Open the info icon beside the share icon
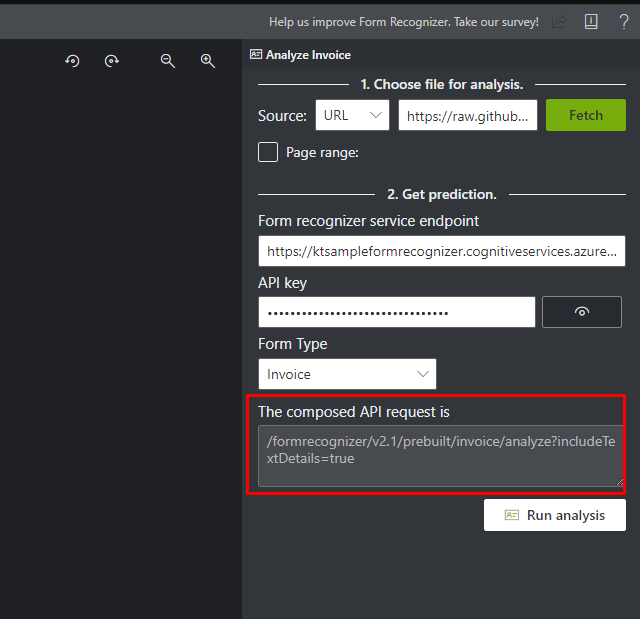The width and height of the screenshot is (640, 619). tap(591, 21)
